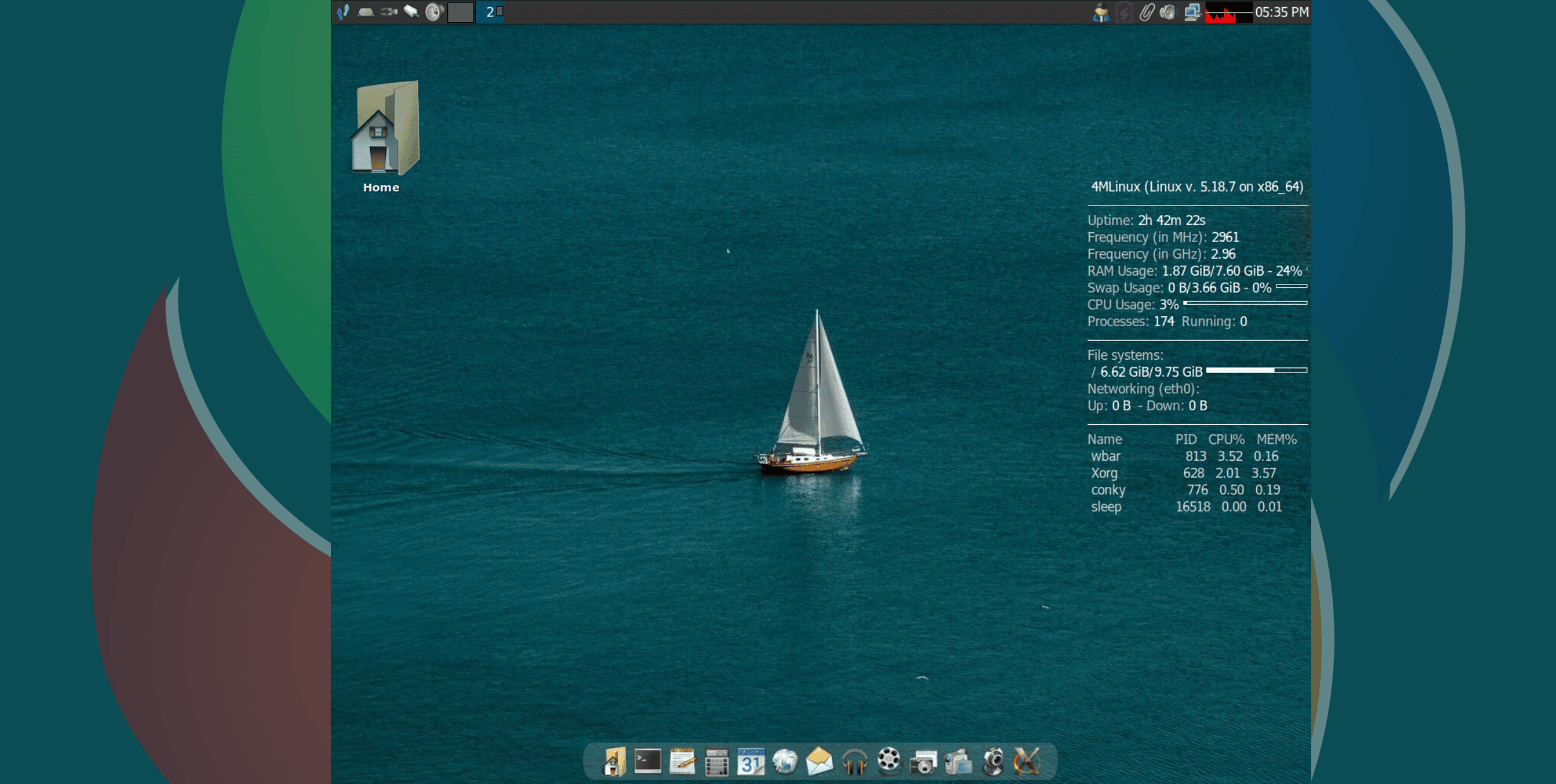Click the "Networking (eth0):" label
Screen dimensions: 1556x784
1143,389
